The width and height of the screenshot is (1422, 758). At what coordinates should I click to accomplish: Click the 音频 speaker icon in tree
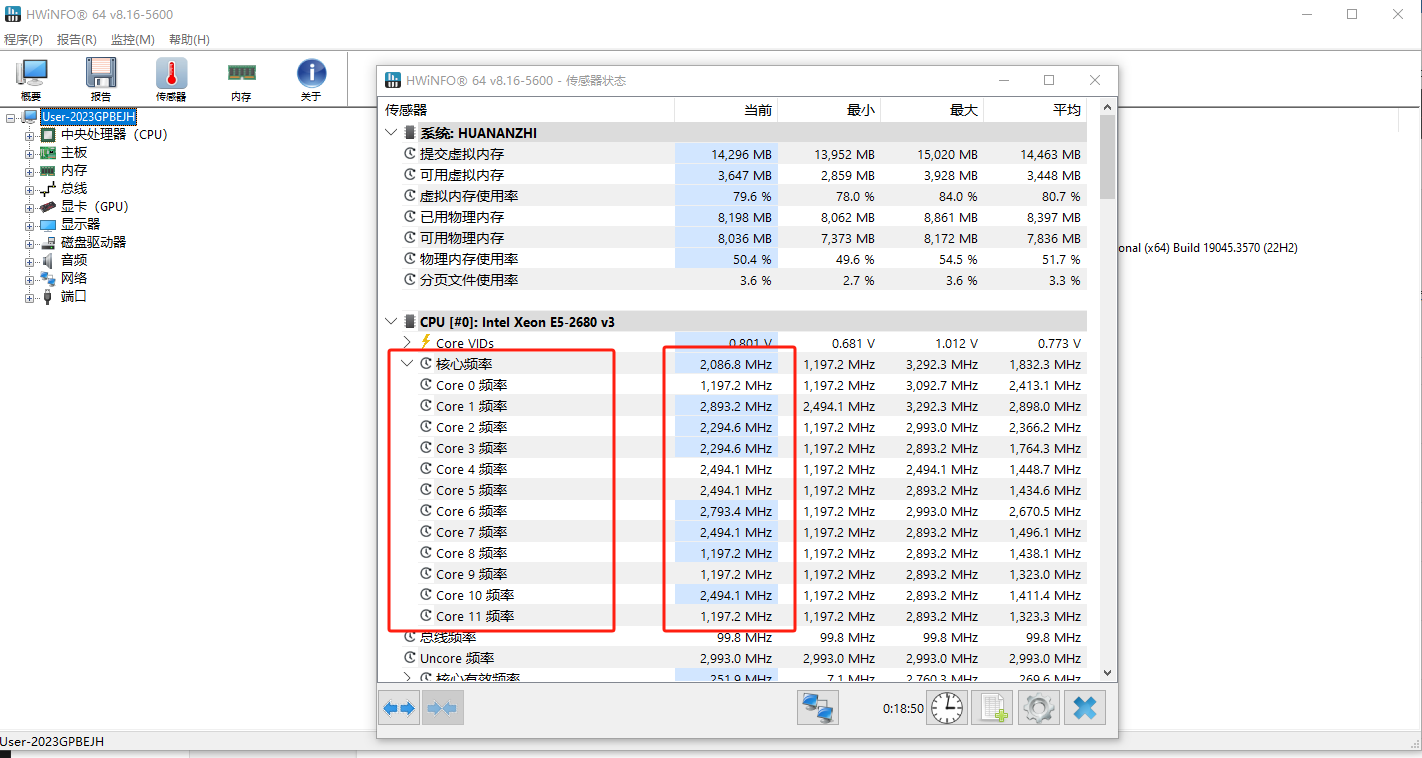coord(48,260)
